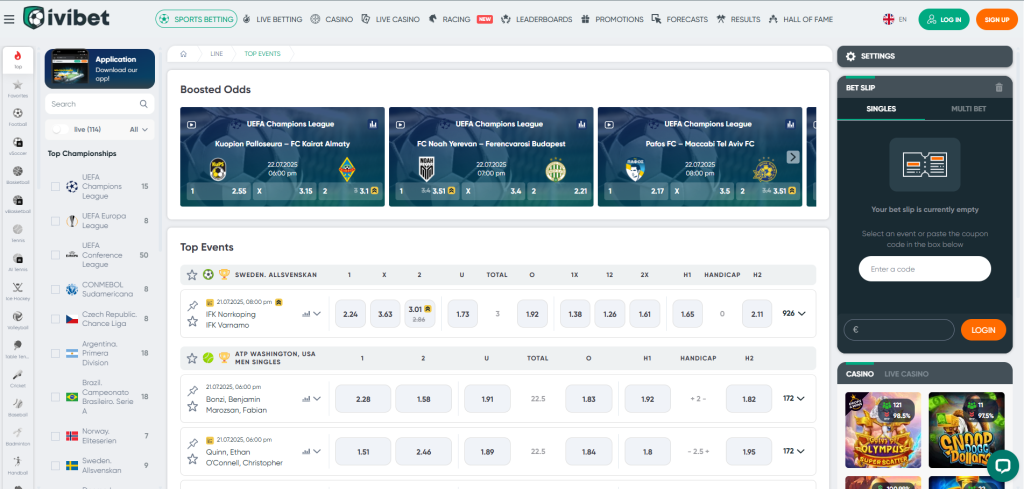The image size is (1024, 489).
Task: Check the Argentina Primera Division box
Action: click(x=56, y=353)
